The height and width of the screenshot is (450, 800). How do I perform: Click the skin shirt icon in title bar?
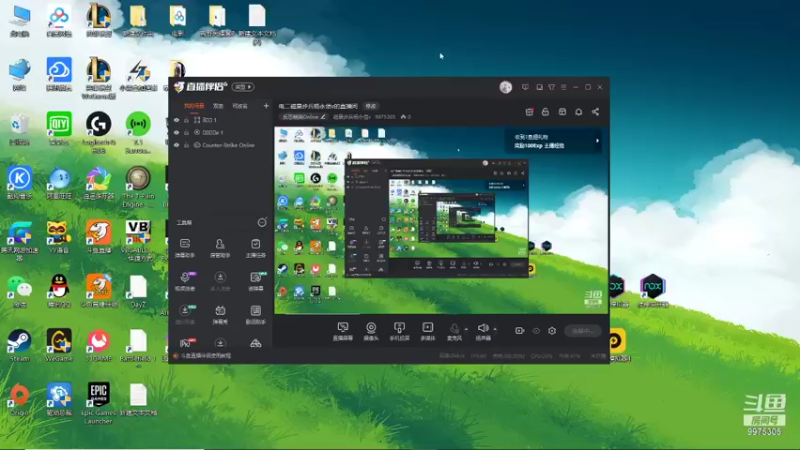pyautogui.click(x=552, y=87)
